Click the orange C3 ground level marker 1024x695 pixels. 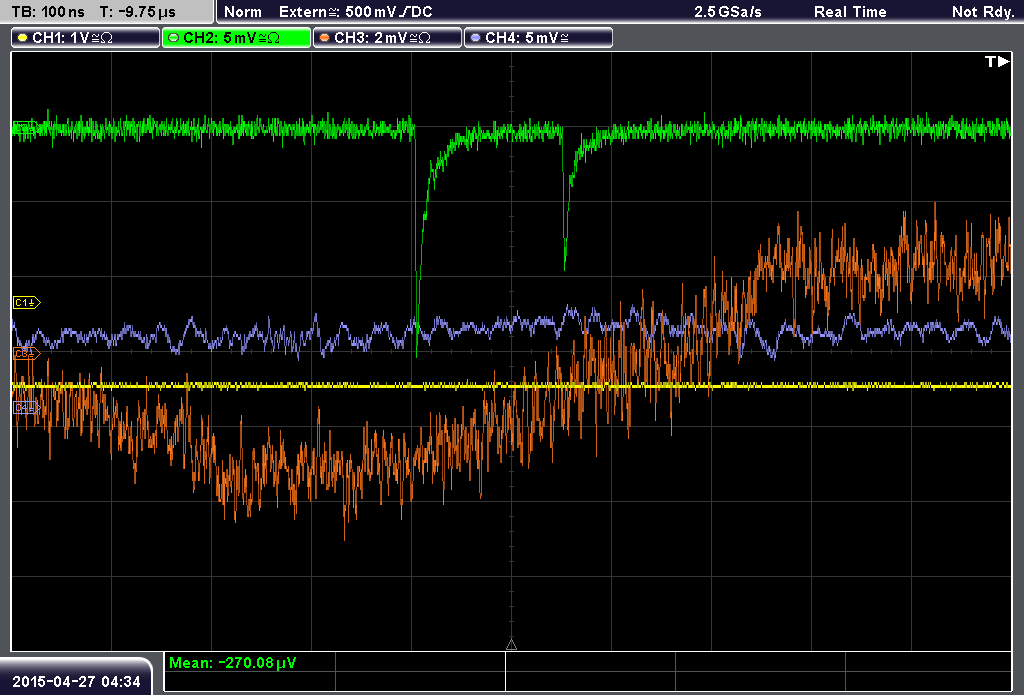pos(27,353)
